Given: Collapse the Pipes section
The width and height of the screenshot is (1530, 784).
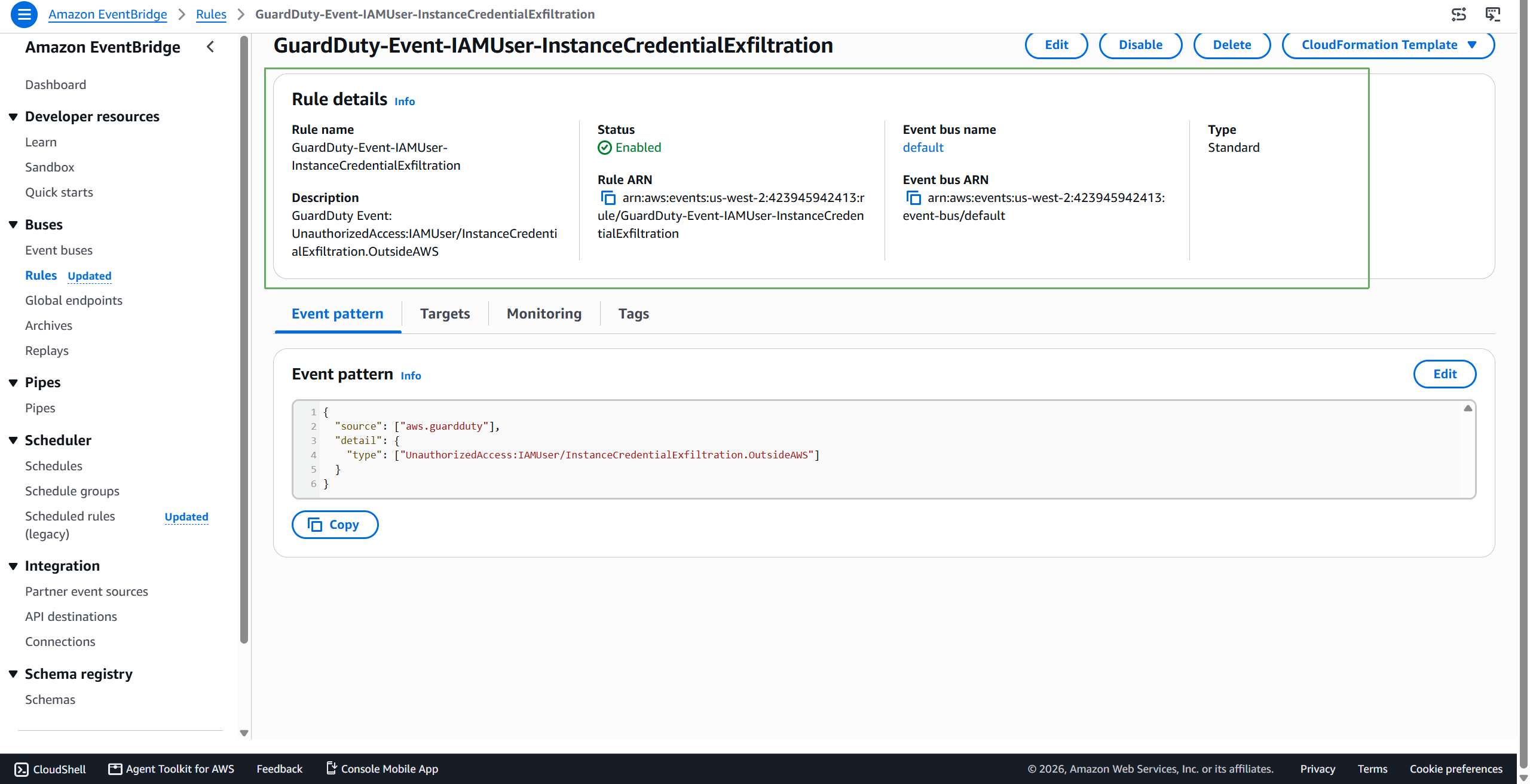Looking at the screenshot, I should pos(13,382).
